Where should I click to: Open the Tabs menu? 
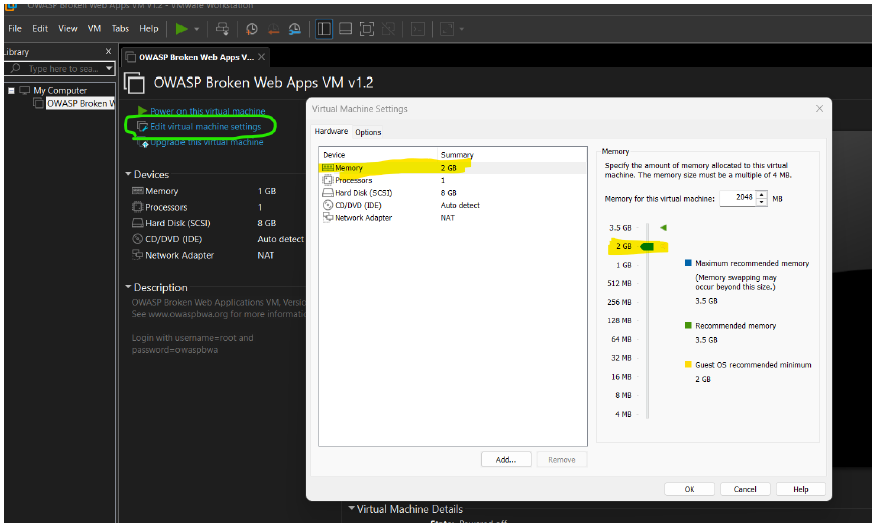[120, 29]
